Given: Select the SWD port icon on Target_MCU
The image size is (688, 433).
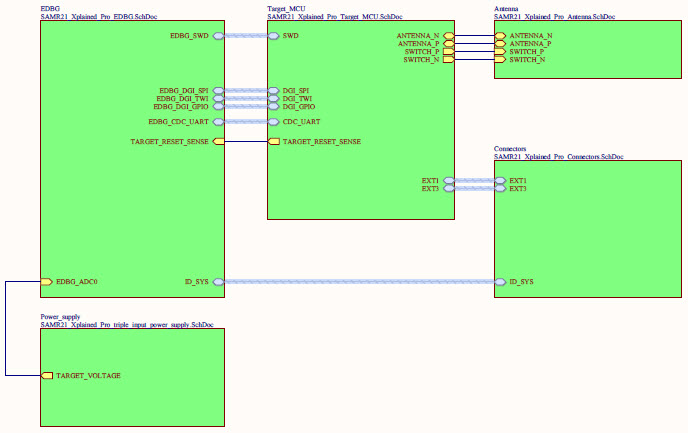Looking at the screenshot, I should (x=273, y=36).
